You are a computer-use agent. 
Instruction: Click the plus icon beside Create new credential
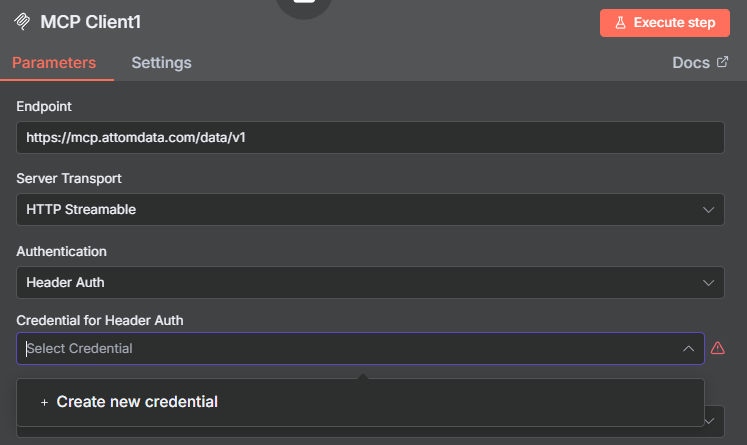44,403
